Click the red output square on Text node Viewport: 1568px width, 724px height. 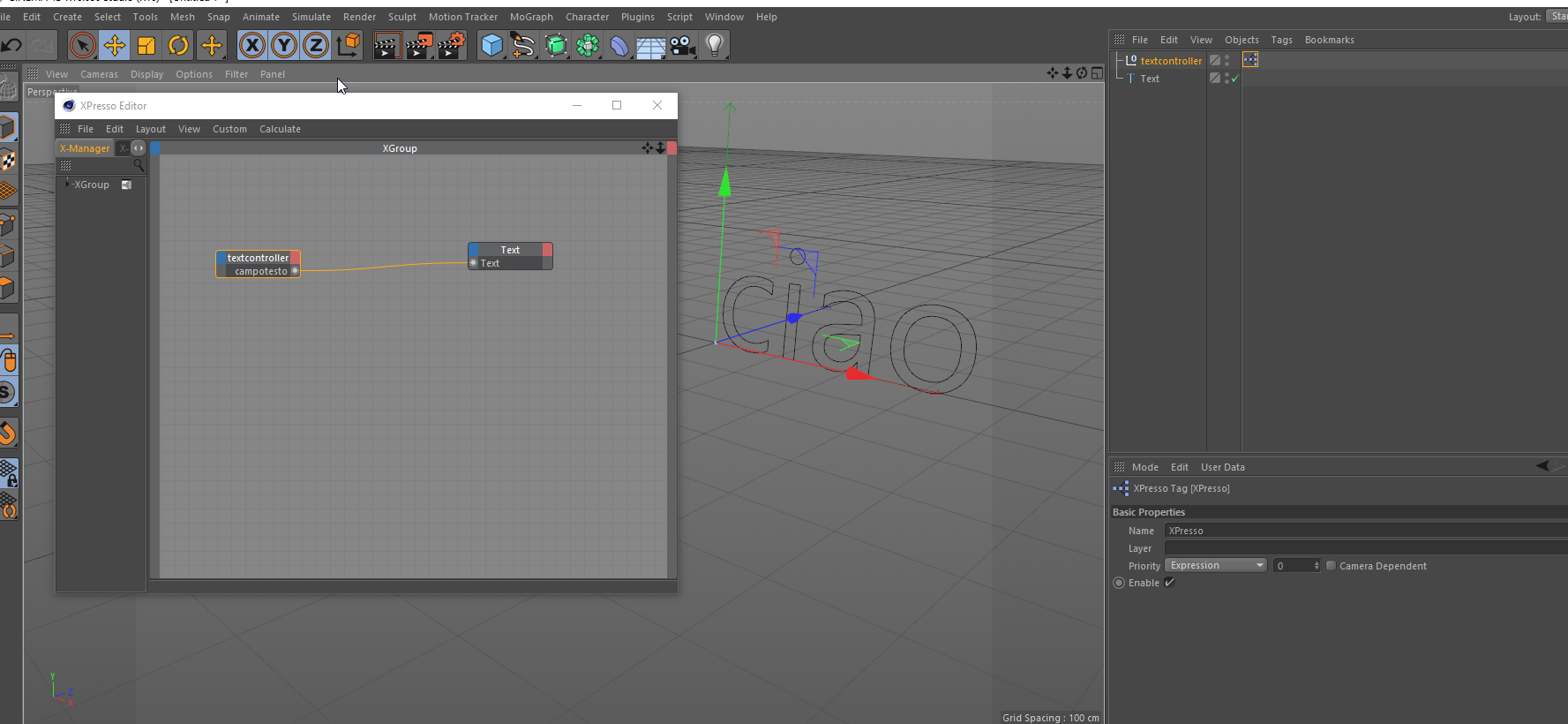pyautogui.click(x=548, y=250)
